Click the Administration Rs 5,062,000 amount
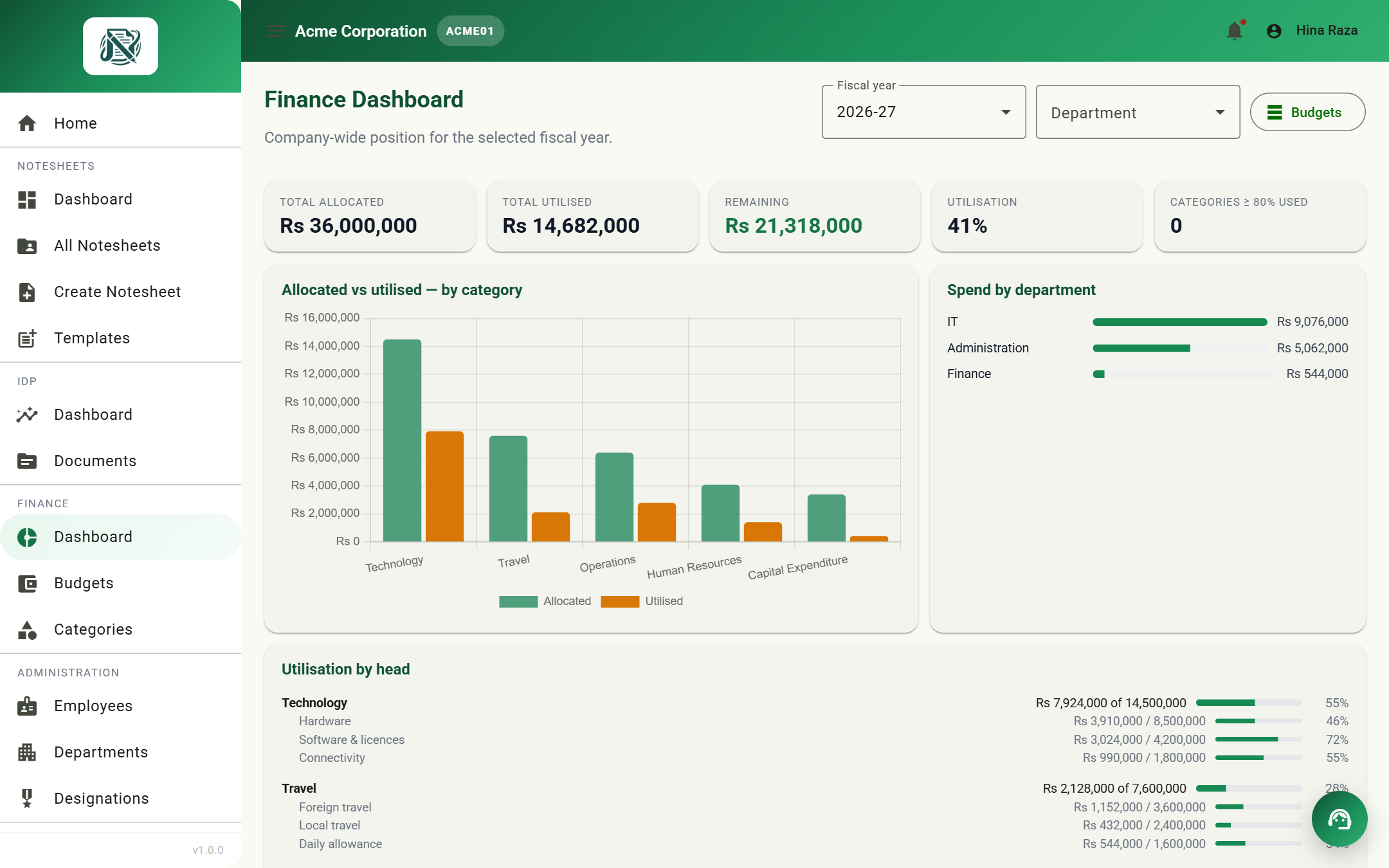The height and width of the screenshot is (868, 1389). [1312, 348]
